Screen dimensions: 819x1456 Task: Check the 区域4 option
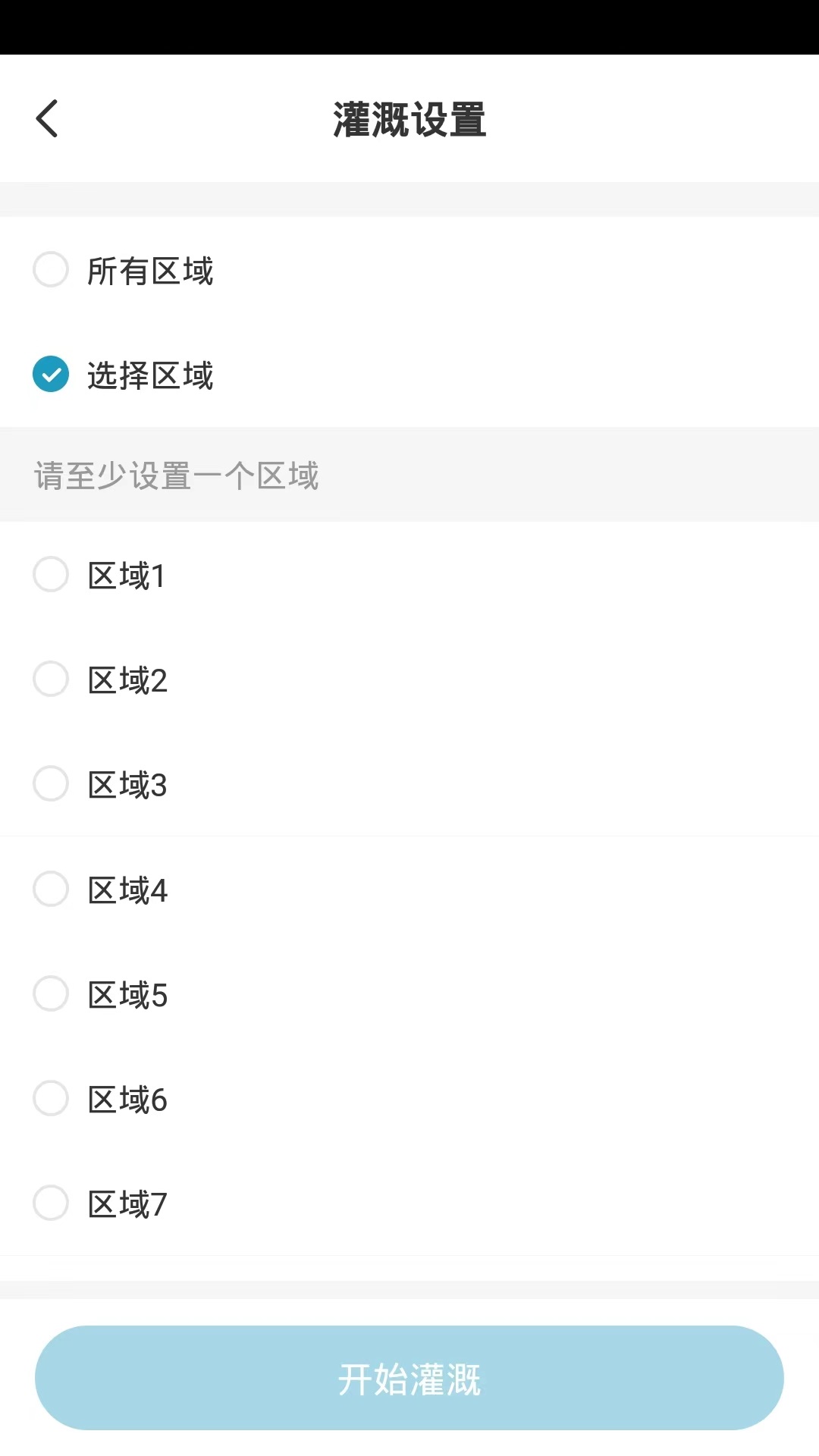pyautogui.click(x=51, y=889)
